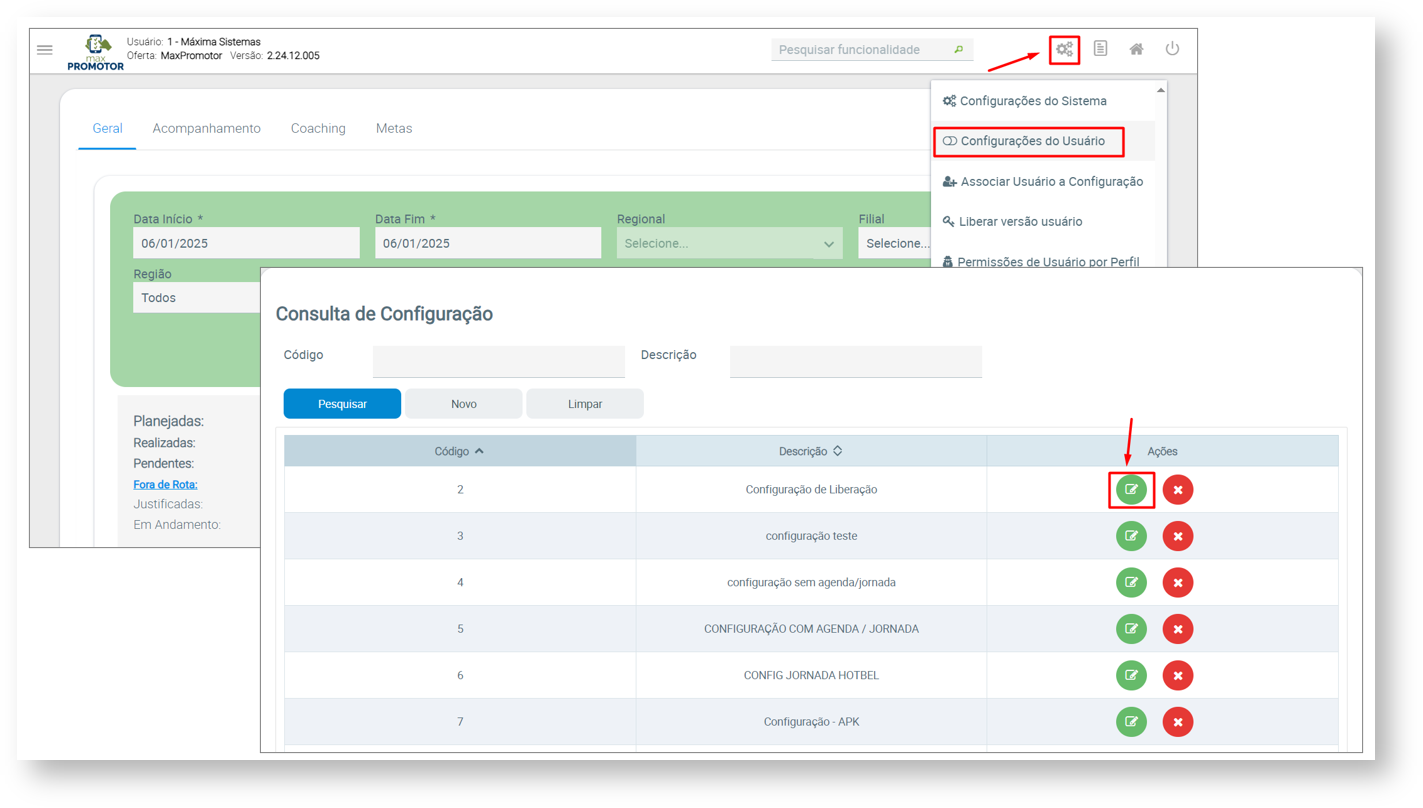Click the 'configuração teste' description cell
1423x808 pixels.
click(x=811, y=536)
